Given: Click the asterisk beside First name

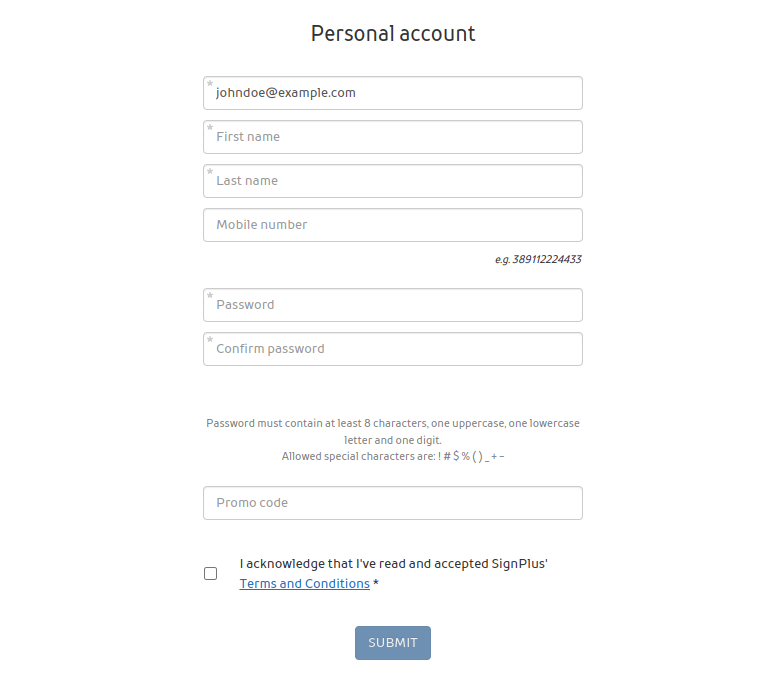Looking at the screenshot, I should [x=210, y=129].
